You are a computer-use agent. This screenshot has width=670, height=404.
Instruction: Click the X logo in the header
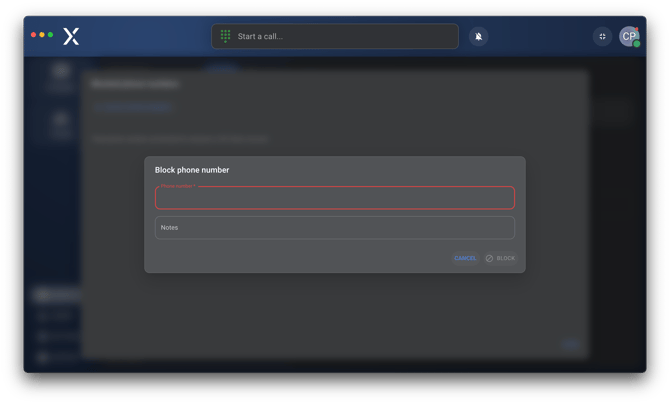click(71, 36)
